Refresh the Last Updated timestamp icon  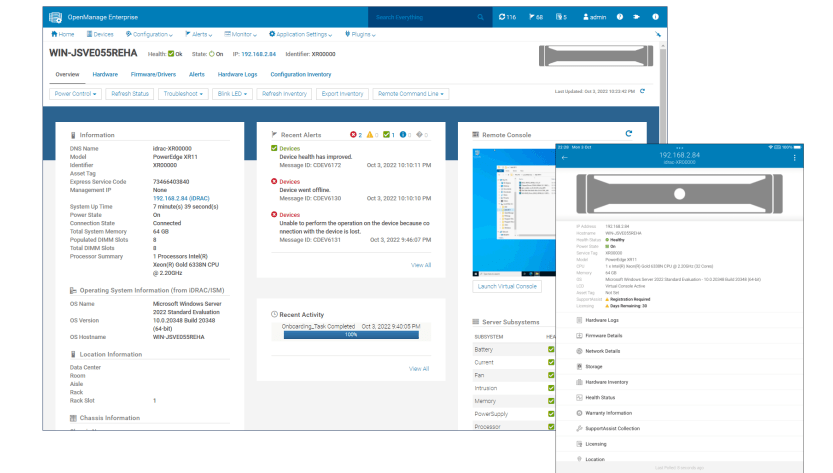click(x=642, y=91)
